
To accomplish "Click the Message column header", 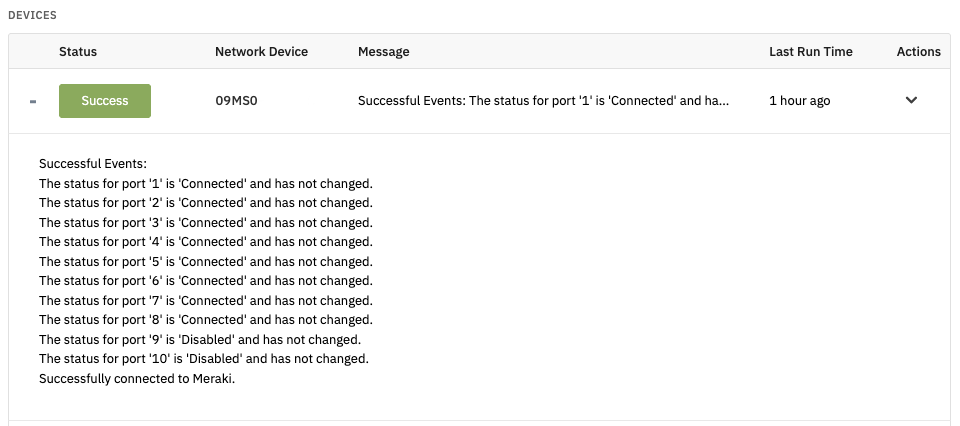I will click(x=384, y=51).
